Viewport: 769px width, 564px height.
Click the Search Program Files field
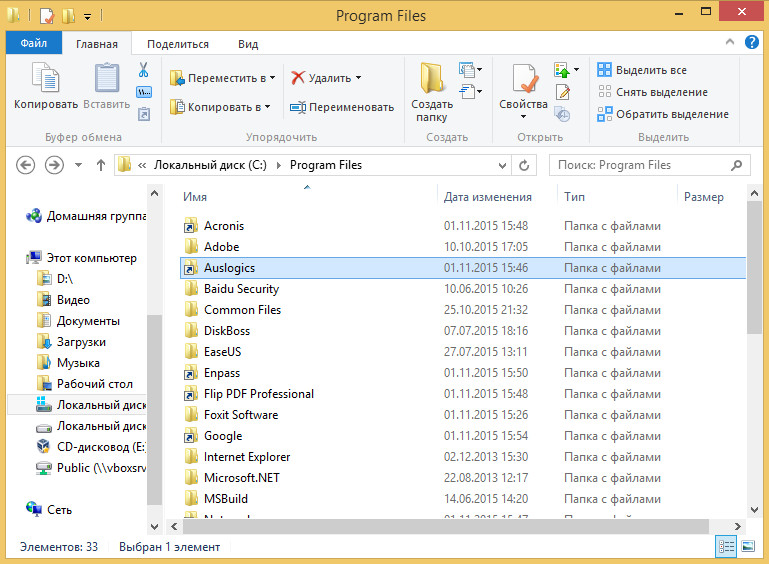649,165
